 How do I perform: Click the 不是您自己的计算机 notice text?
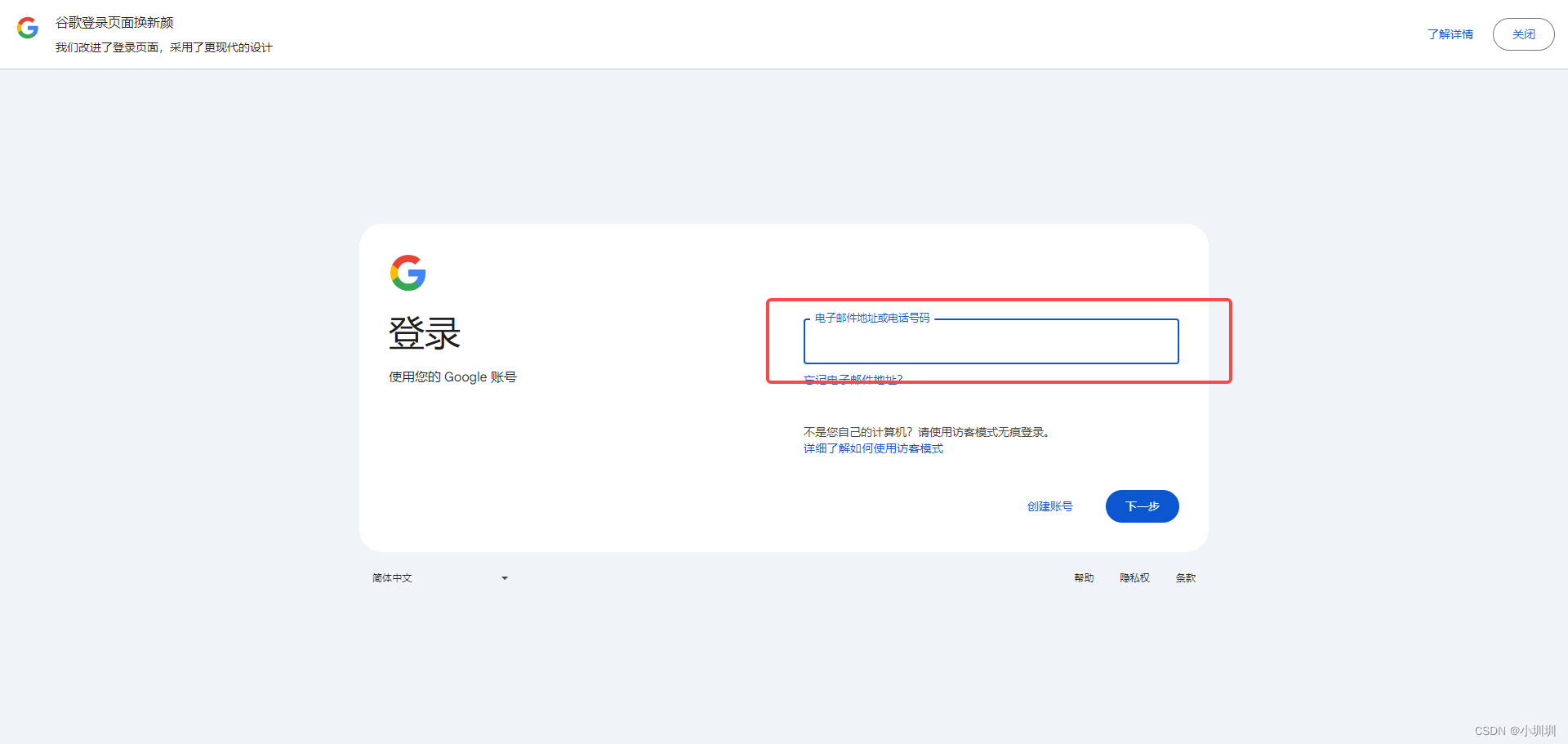(x=927, y=432)
